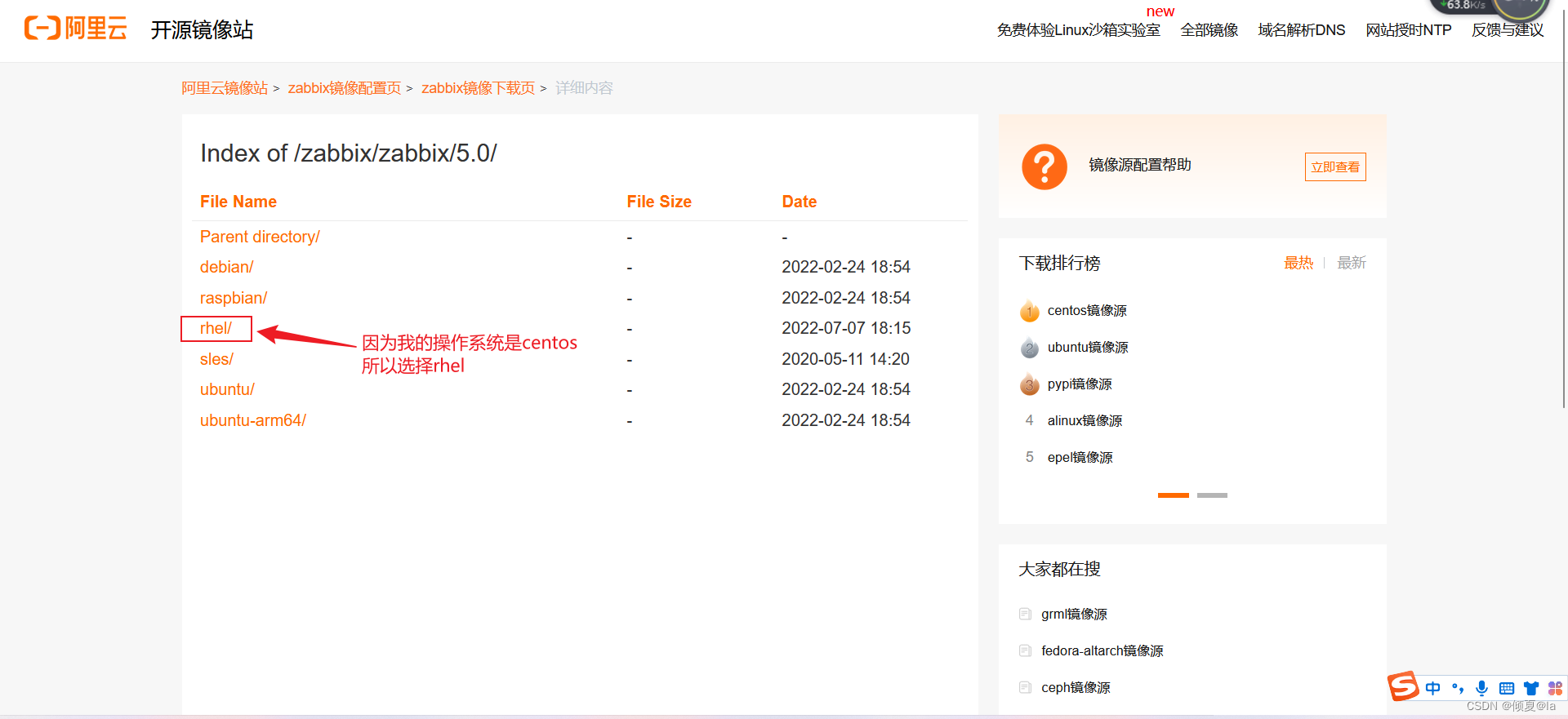Switch ranking to 最热 tab

pyautogui.click(x=1298, y=263)
